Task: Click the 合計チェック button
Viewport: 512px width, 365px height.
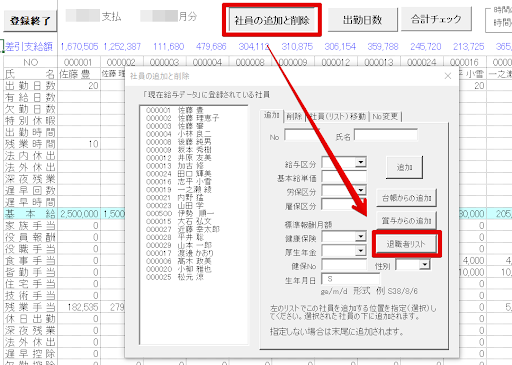Action: (x=436, y=19)
